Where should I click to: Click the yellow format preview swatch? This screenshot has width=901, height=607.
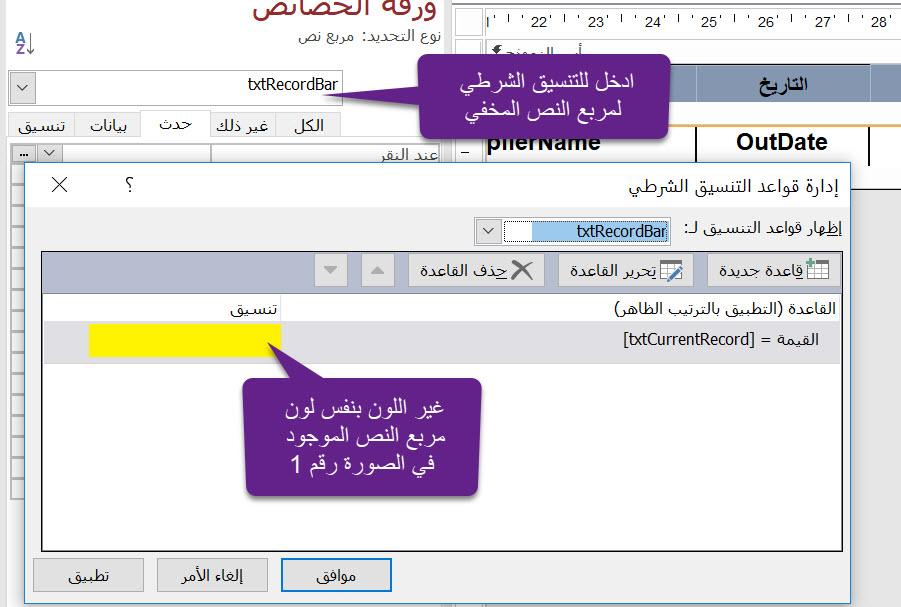tap(184, 340)
